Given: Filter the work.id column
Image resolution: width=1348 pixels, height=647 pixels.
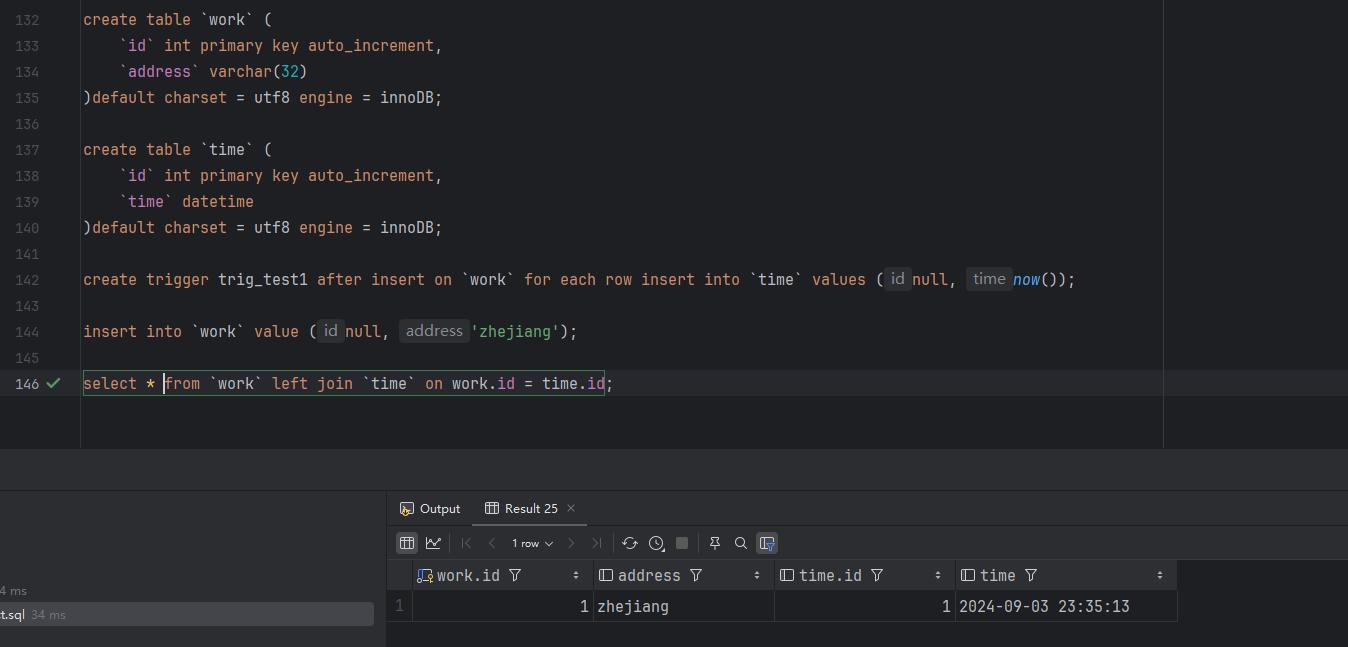Looking at the screenshot, I should pyautogui.click(x=515, y=575).
